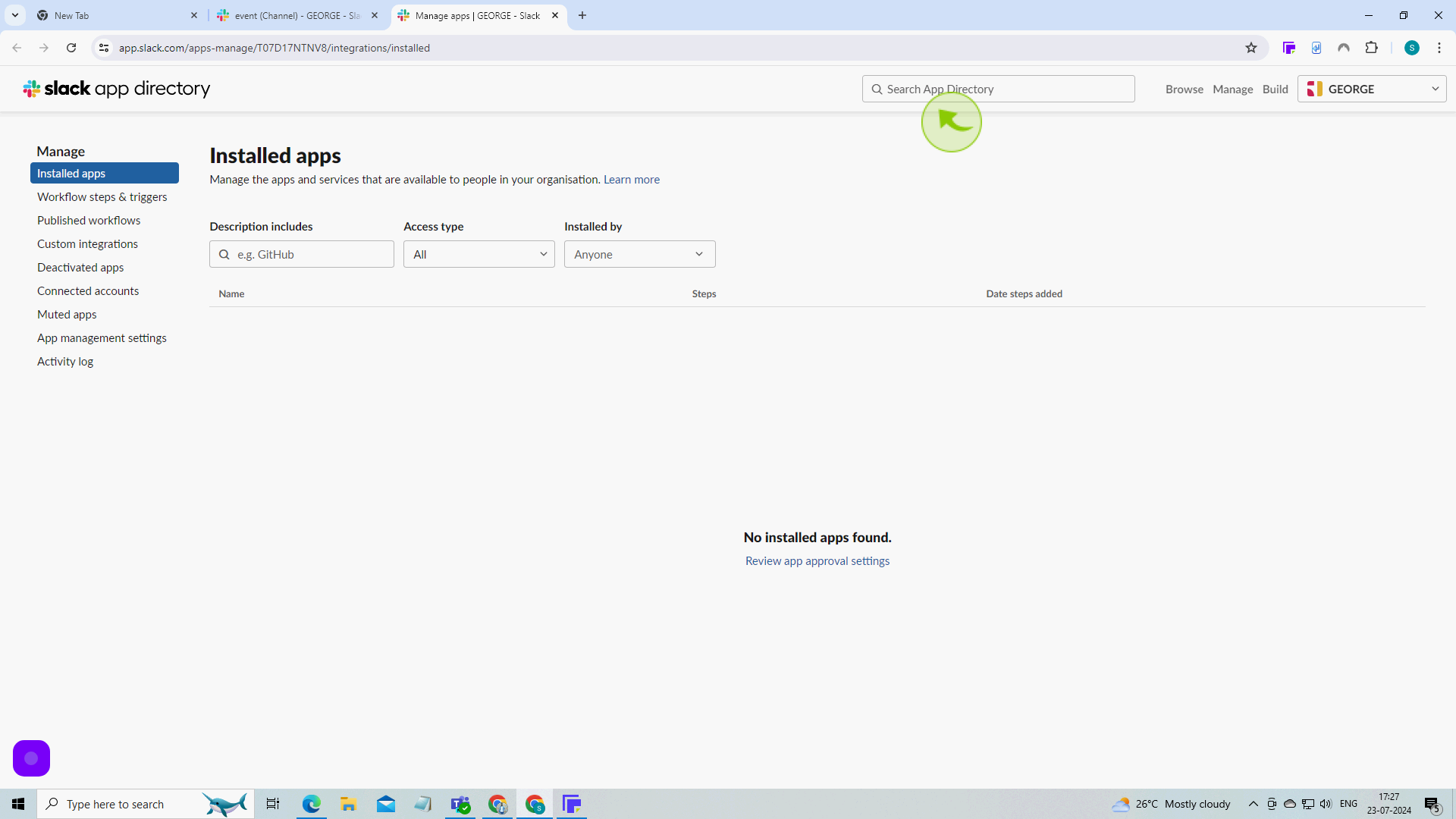Image resolution: width=1456 pixels, height=819 pixels.
Task: Click the Slack app directory logo
Action: [x=116, y=89]
